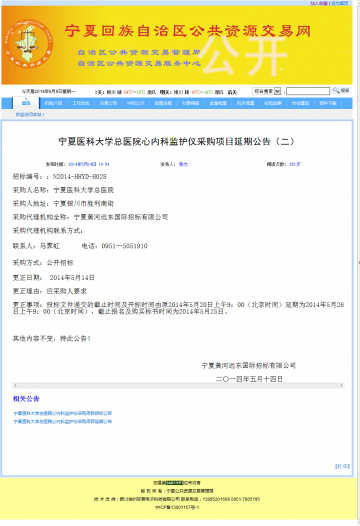Click the 采购方式: 公开招标 line
This screenshot has height=526, width=360.
[x=43, y=263]
